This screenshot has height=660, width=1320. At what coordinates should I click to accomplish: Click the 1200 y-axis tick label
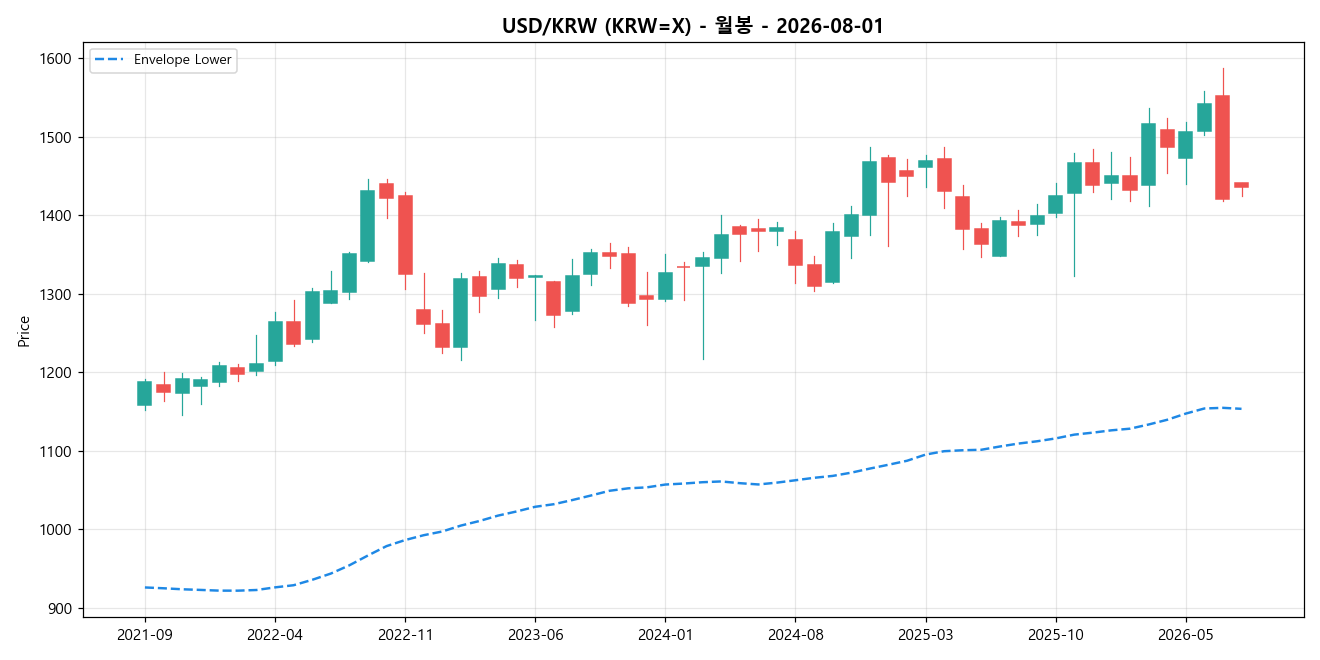pyautogui.click(x=57, y=373)
